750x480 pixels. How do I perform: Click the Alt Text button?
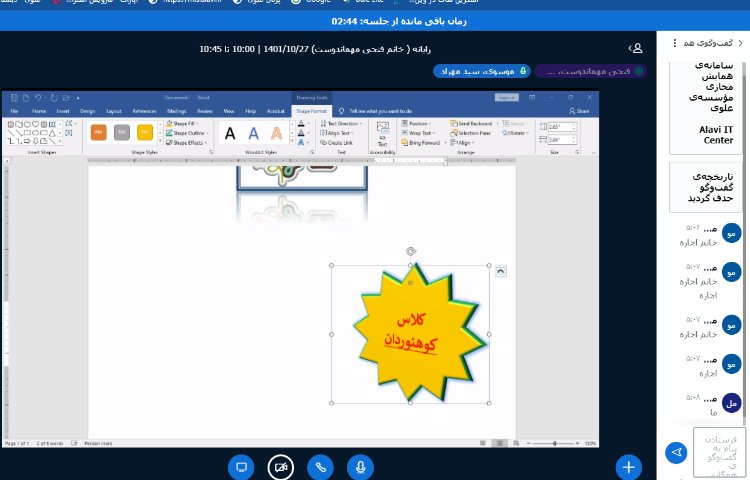pyautogui.click(x=383, y=134)
